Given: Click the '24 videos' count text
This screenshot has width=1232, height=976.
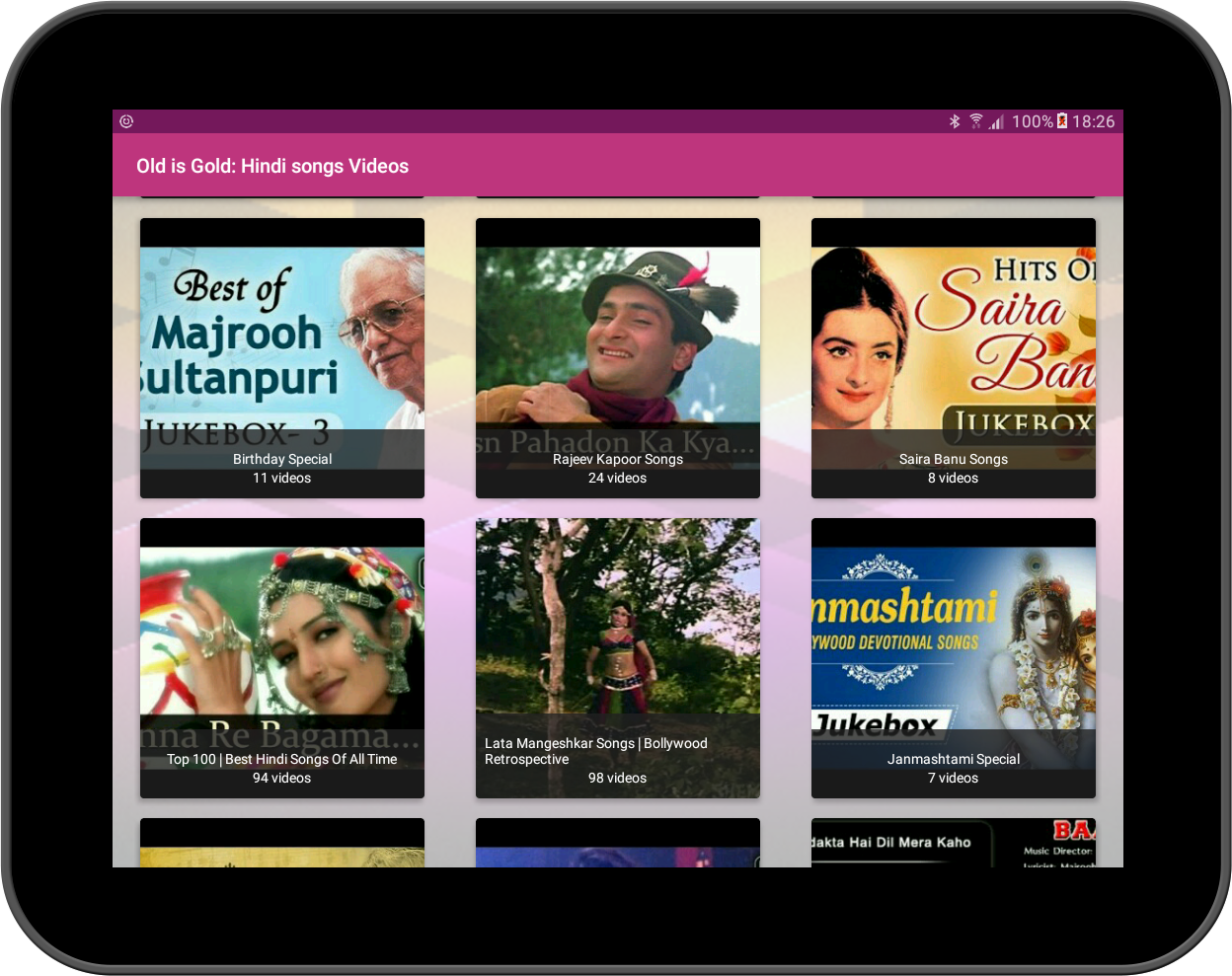Looking at the screenshot, I should tap(618, 478).
